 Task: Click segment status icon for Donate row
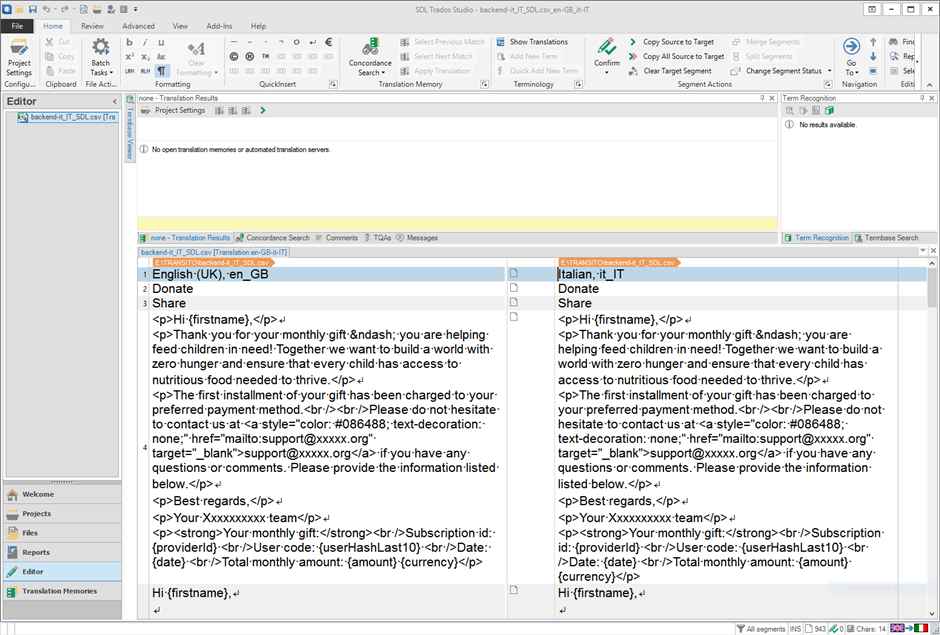coord(514,288)
